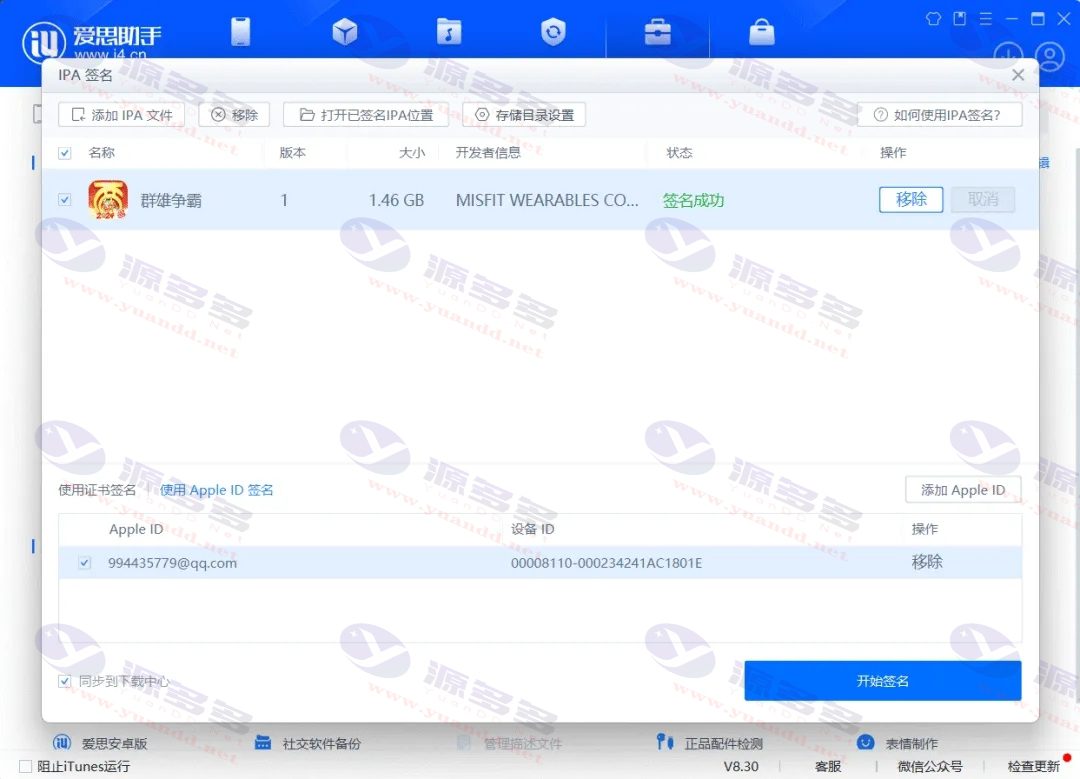Toggle the select-all checkbox beside 名称
This screenshot has height=779, width=1080.
[x=65, y=153]
